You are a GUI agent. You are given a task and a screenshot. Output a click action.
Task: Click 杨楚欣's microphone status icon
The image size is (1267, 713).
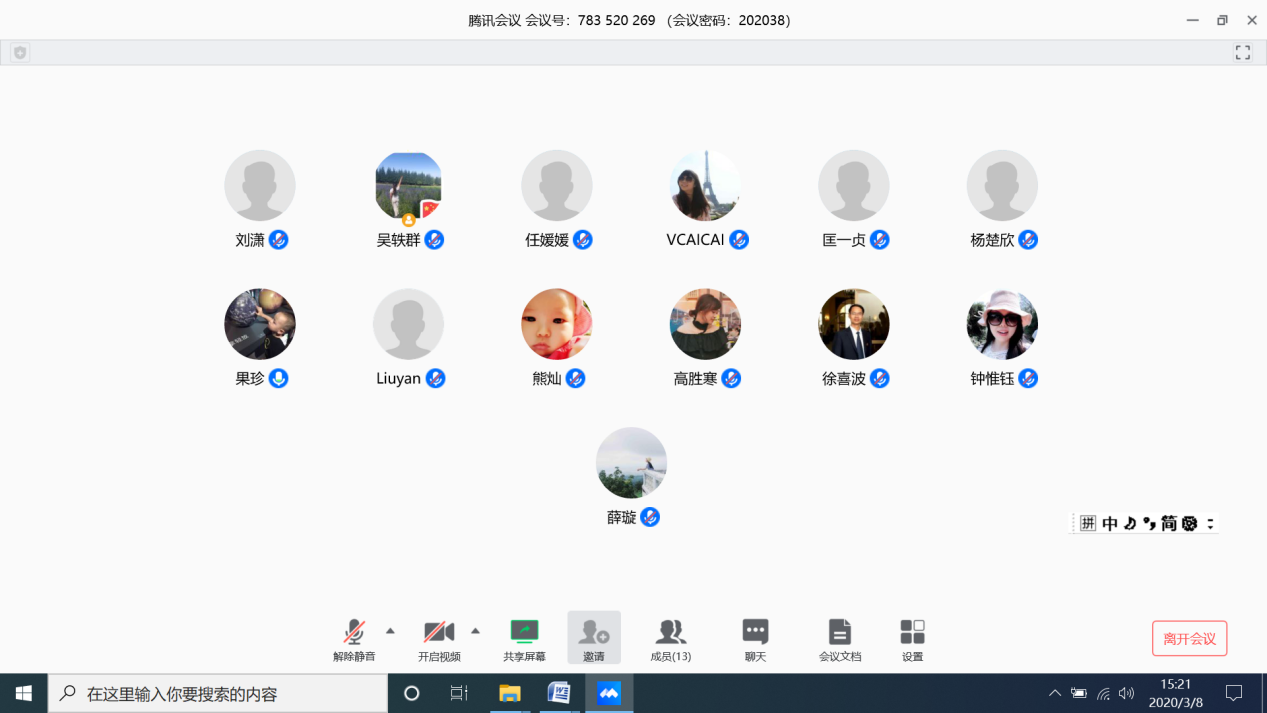coord(1028,240)
